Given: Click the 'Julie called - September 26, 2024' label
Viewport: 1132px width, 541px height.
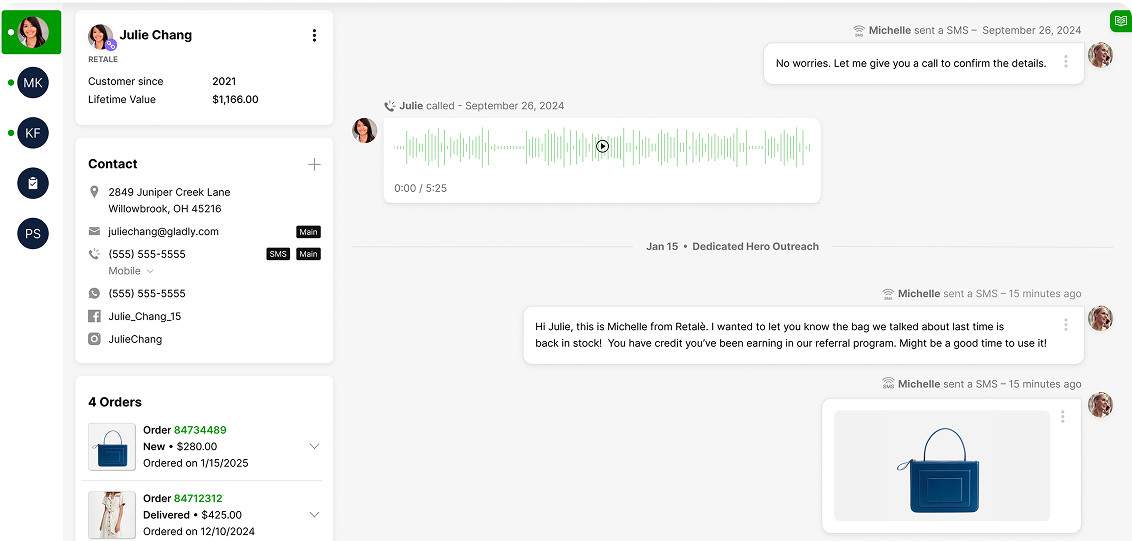Looking at the screenshot, I should [481, 106].
